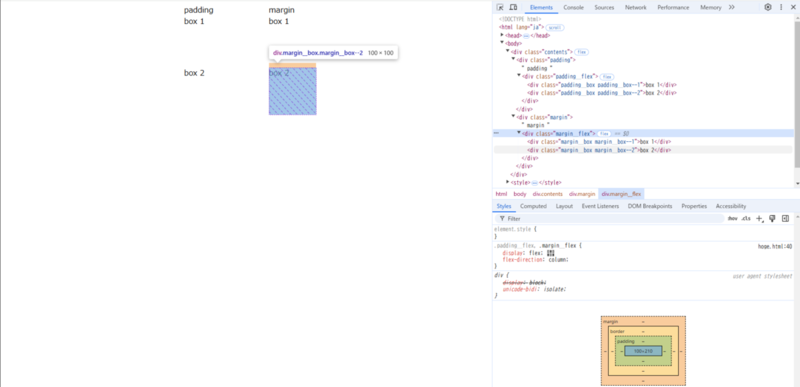This screenshot has height=387, width=800.
Task: Select the Elements tab
Action: click(541, 7)
